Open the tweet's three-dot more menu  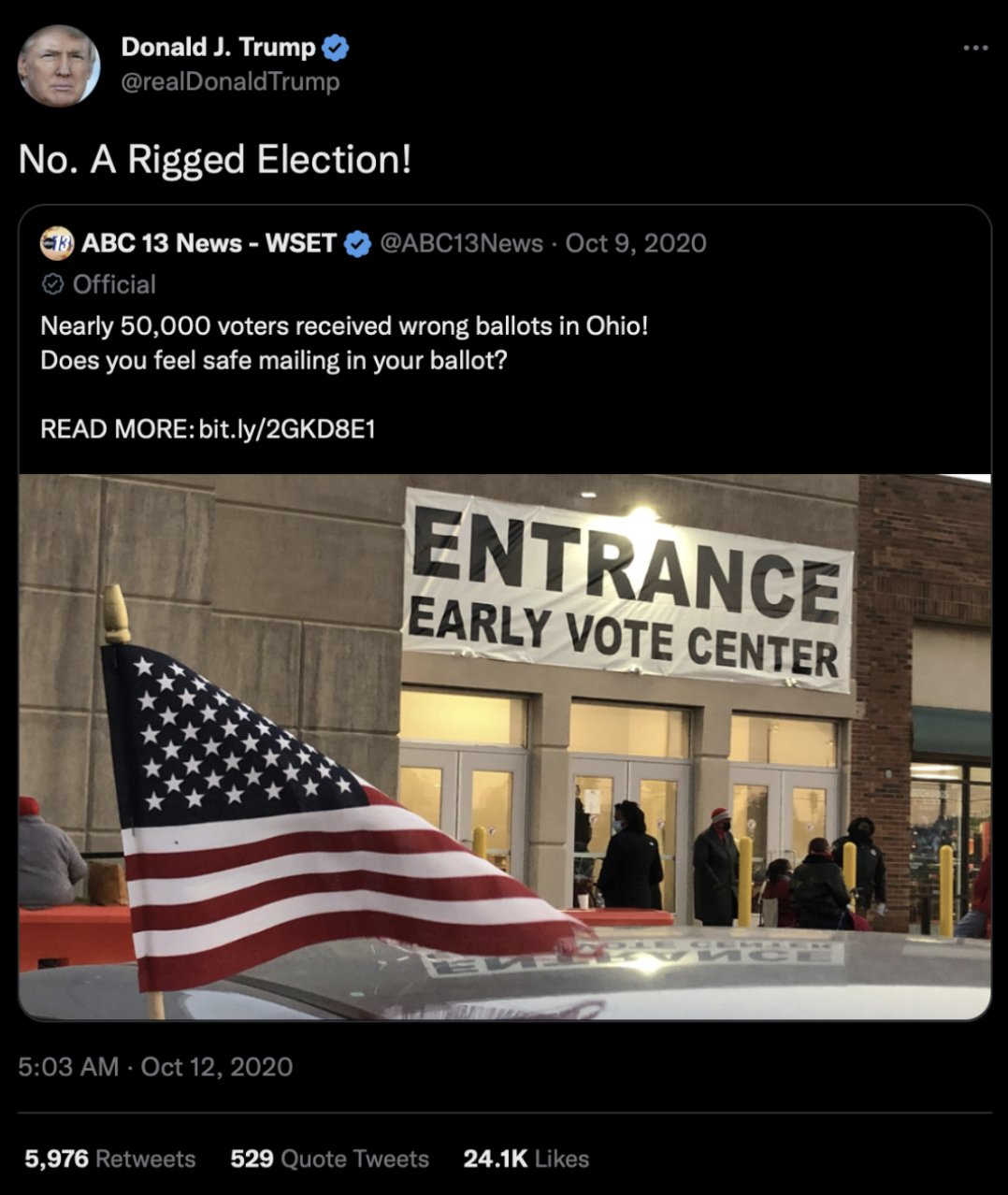tap(974, 48)
